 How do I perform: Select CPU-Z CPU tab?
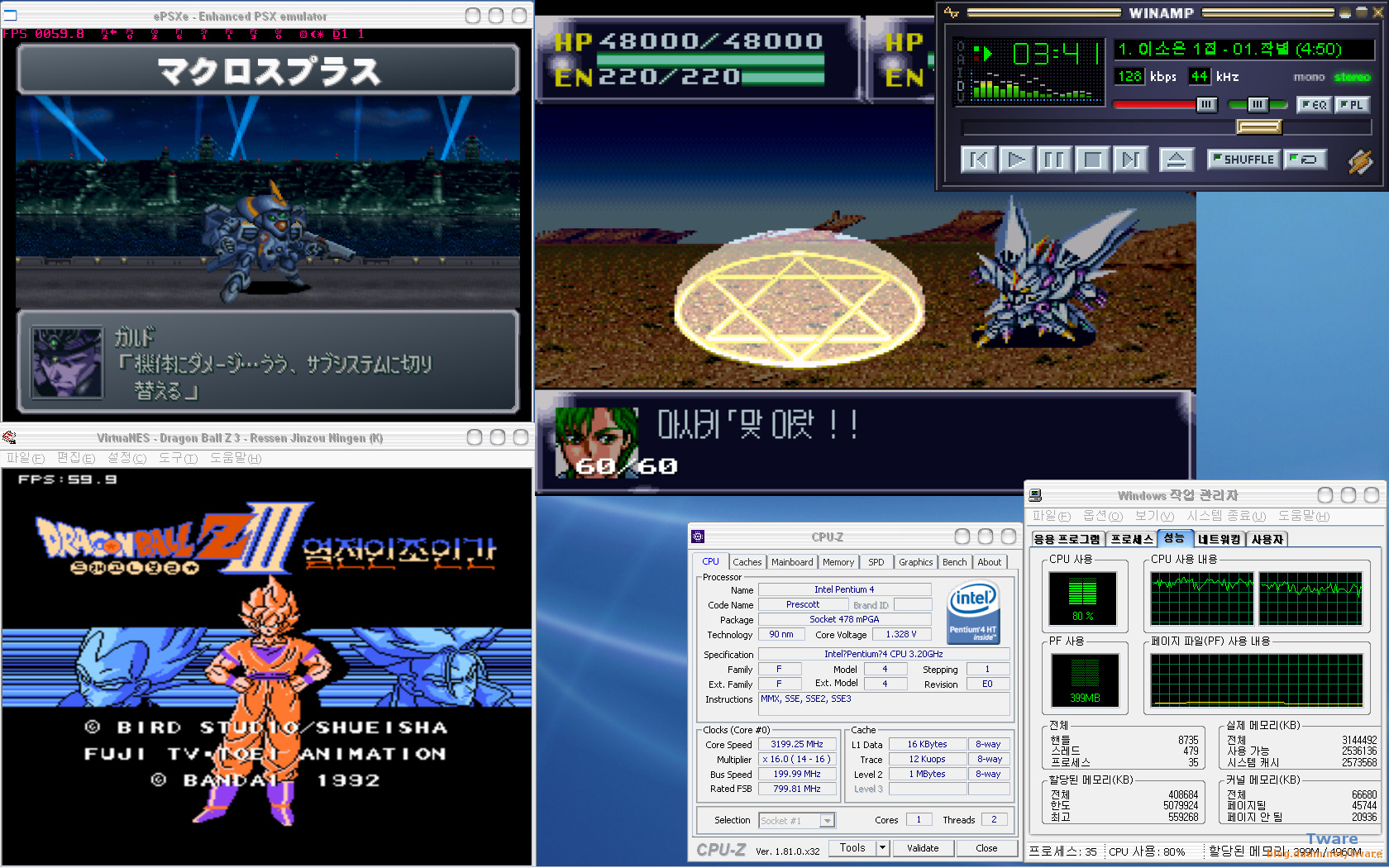(710, 561)
